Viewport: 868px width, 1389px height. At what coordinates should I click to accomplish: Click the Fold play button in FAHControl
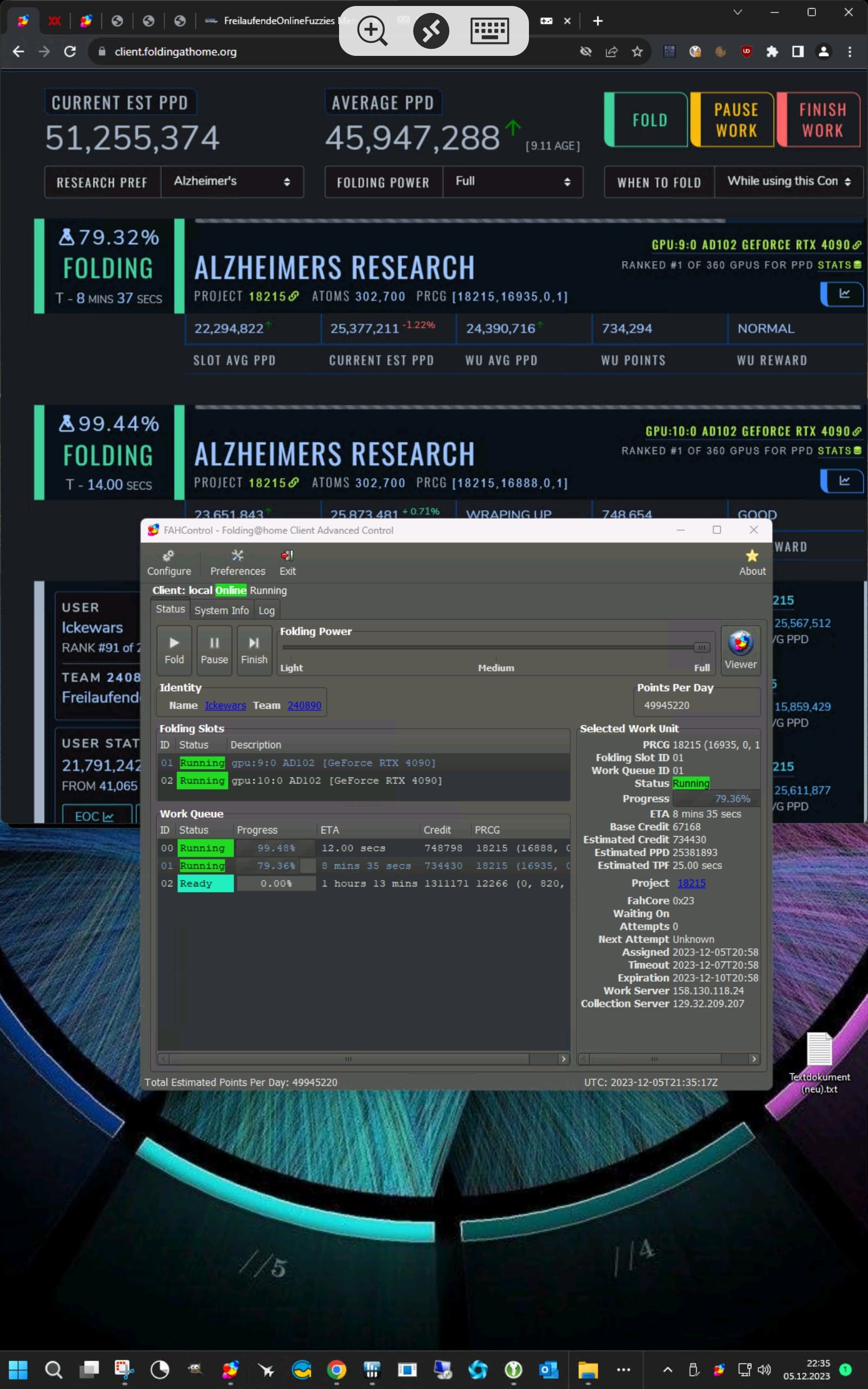click(174, 651)
